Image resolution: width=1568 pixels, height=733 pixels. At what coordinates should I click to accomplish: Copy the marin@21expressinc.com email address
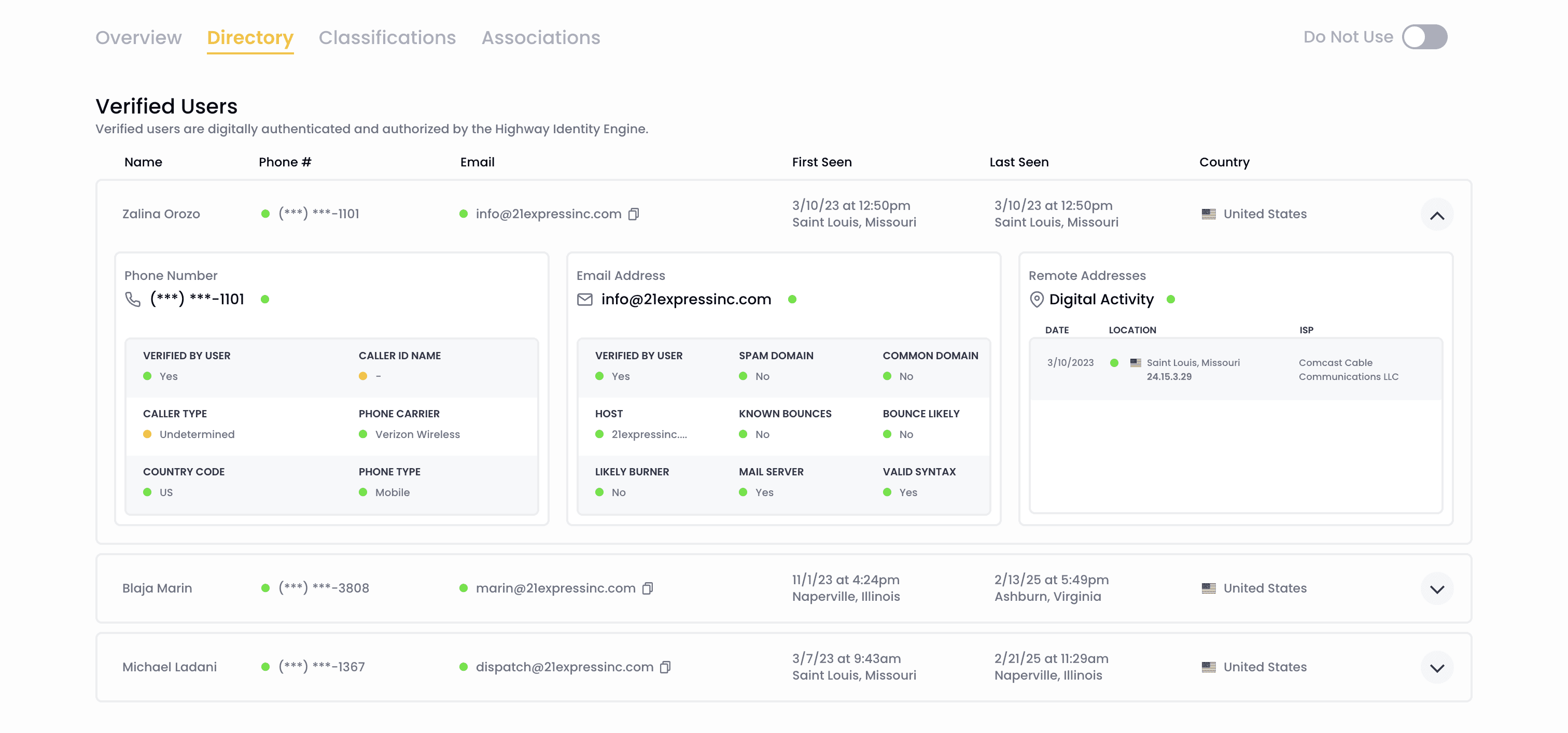[648, 588]
